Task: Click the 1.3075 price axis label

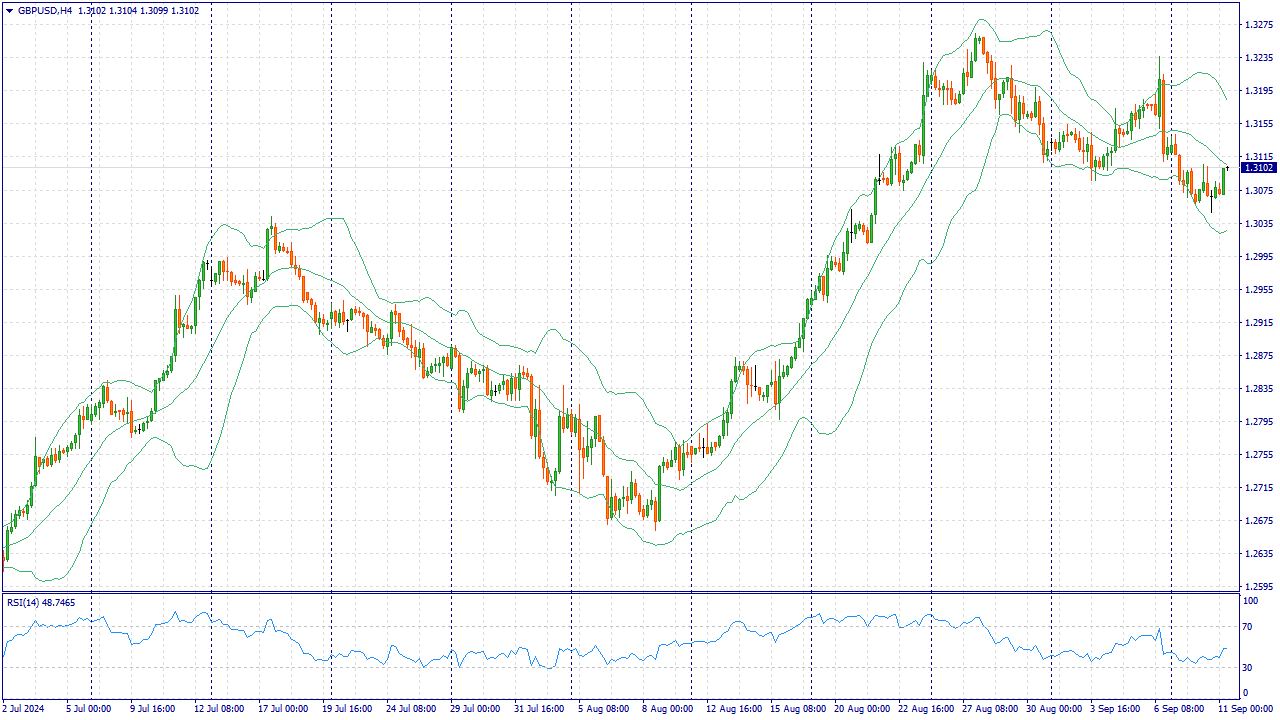Action: (x=1257, y=190)
